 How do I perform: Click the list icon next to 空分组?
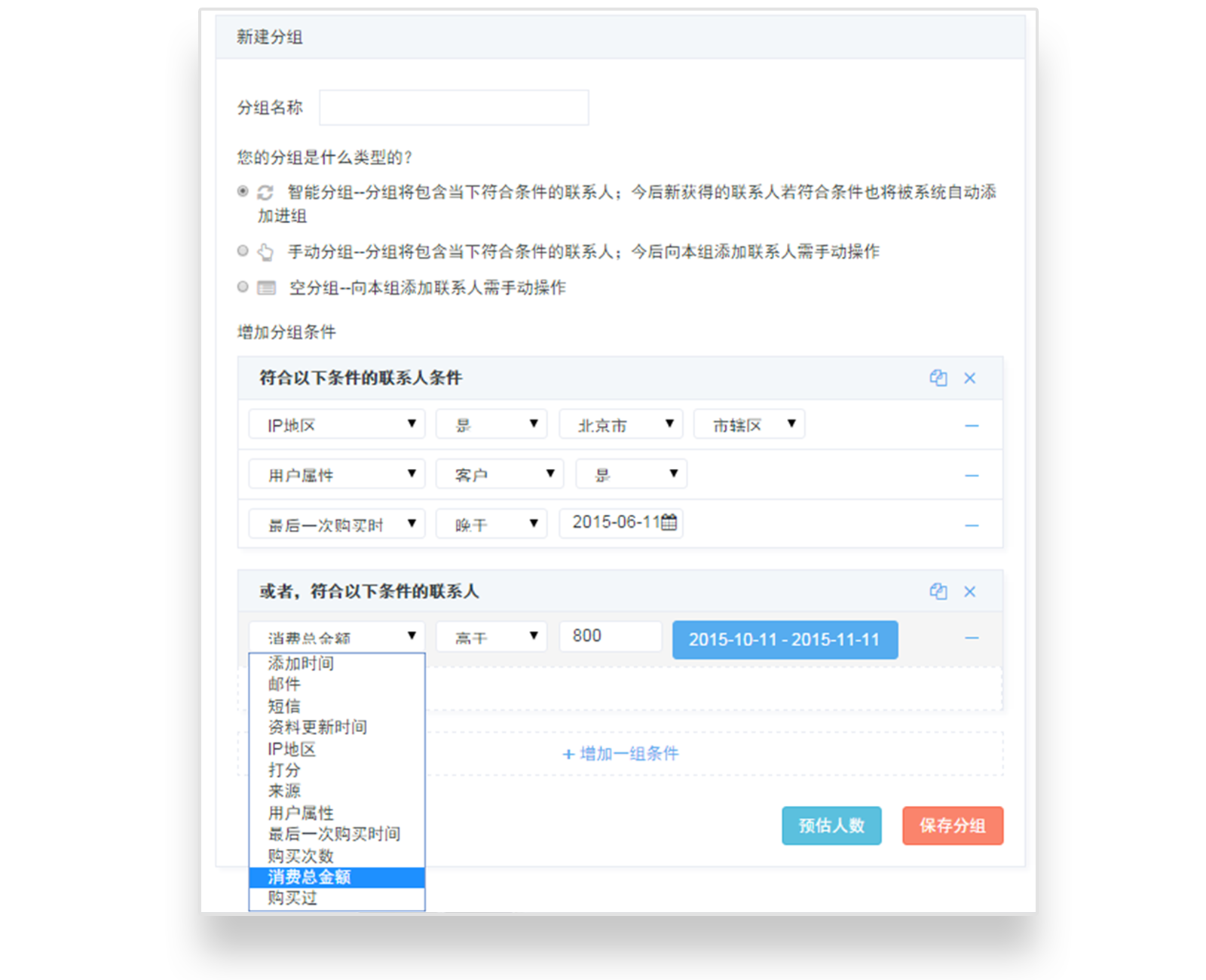[x=266, y=287]
